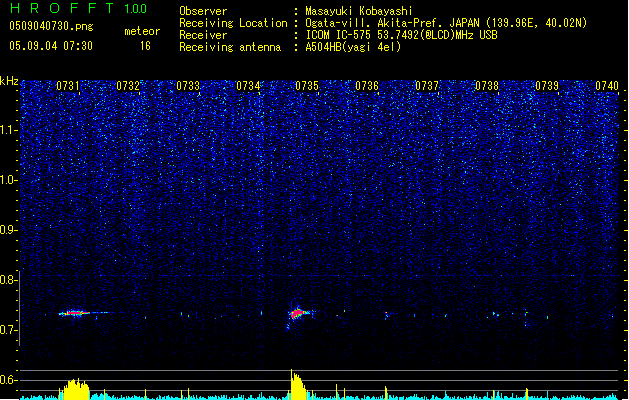This screenshot has width=629, height=400.
Task: Click the 0732 time marker
Action: point(128,86)
